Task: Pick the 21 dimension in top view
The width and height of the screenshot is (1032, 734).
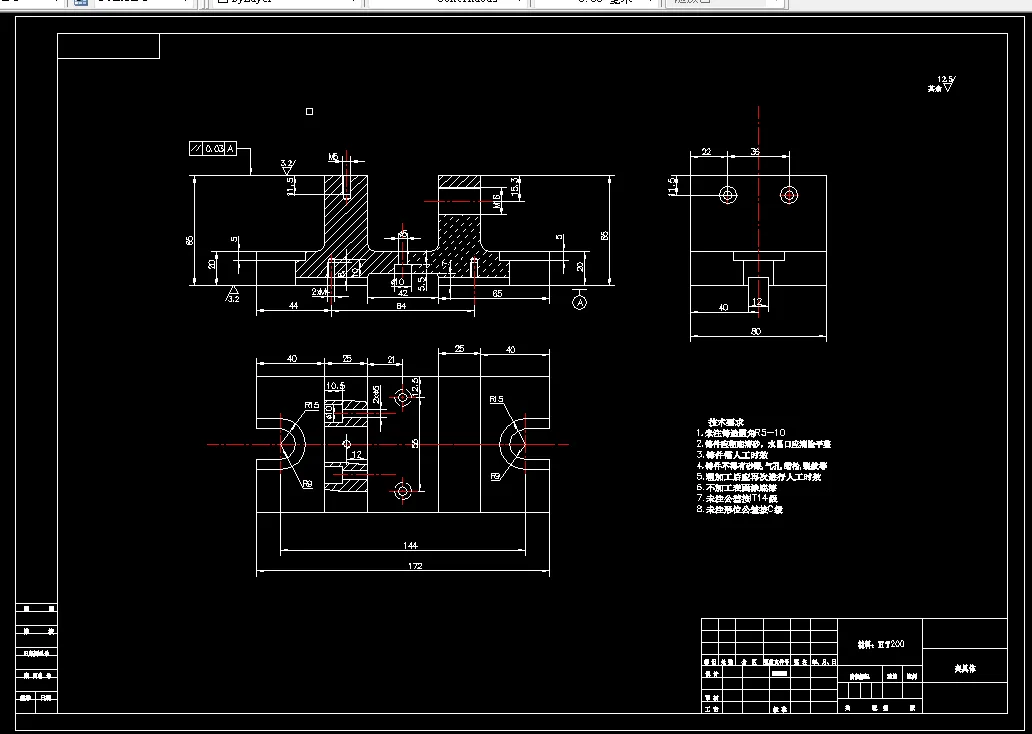Action: pos(391,359)
